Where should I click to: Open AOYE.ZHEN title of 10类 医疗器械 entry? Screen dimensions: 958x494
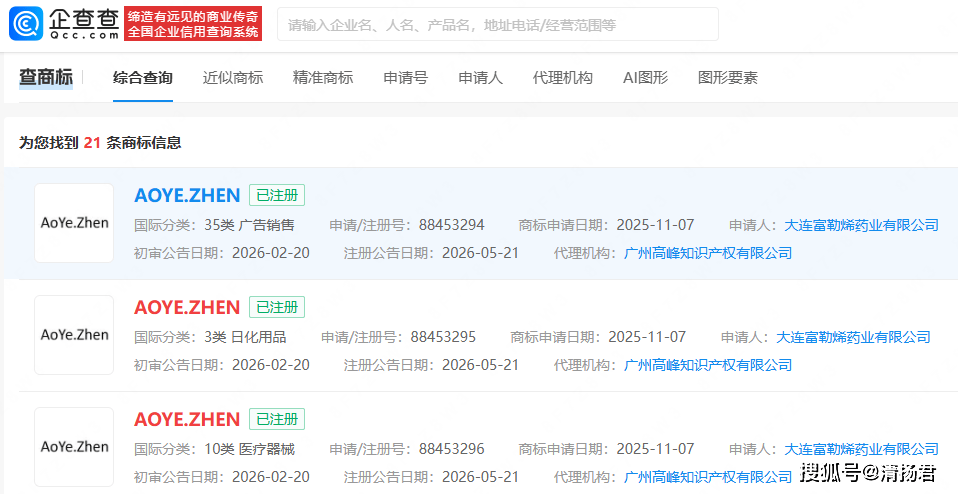187,420
